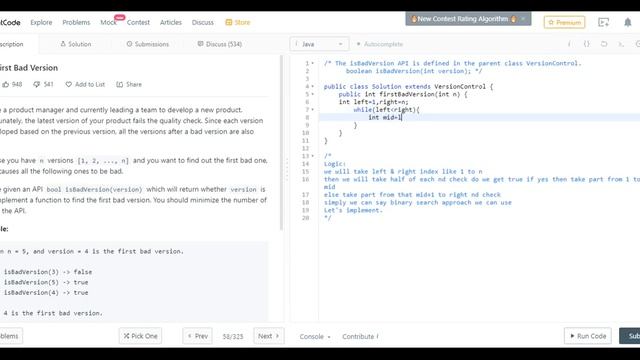The height and width of the screenshot is (360, 640).
Task: Click the thumbs-up like icon with 948
Action: pos(6,84)
